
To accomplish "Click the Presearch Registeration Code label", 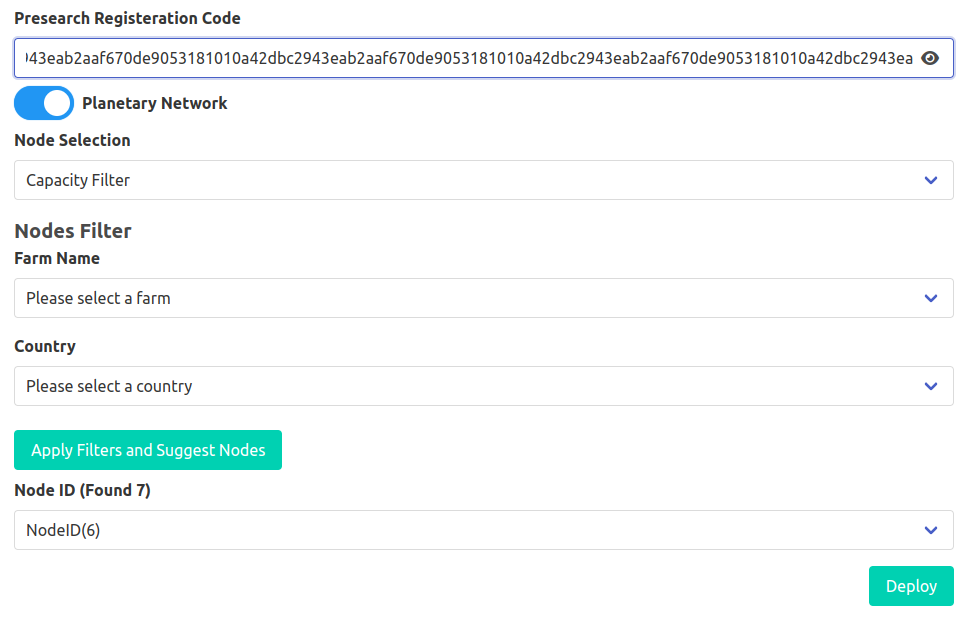I will click(127, 19).
